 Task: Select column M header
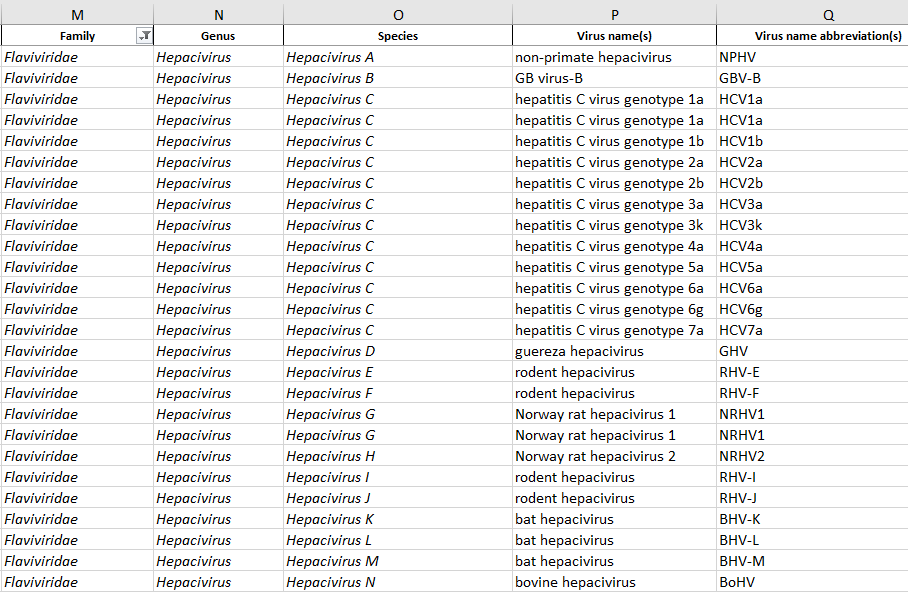coord(77,14)
